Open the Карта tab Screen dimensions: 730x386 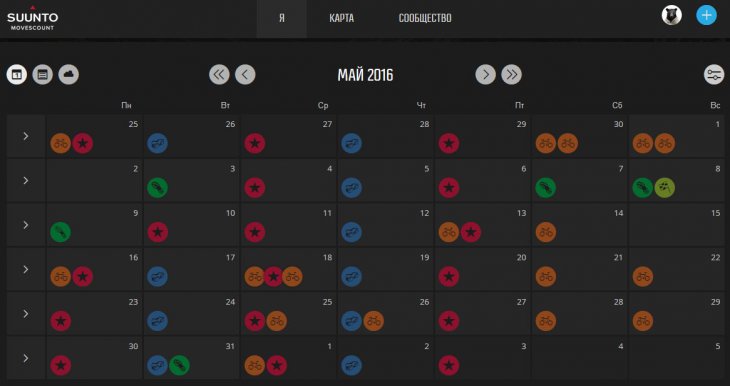click(x=341, y=18)
